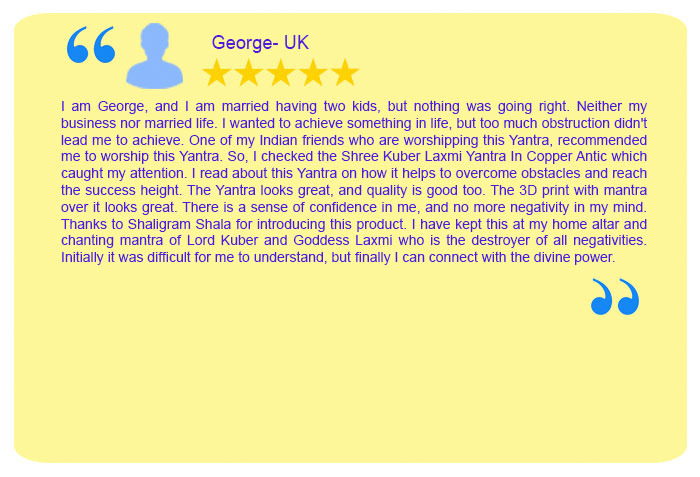Click the opening blue quotation mark icon

click(91, 45)
